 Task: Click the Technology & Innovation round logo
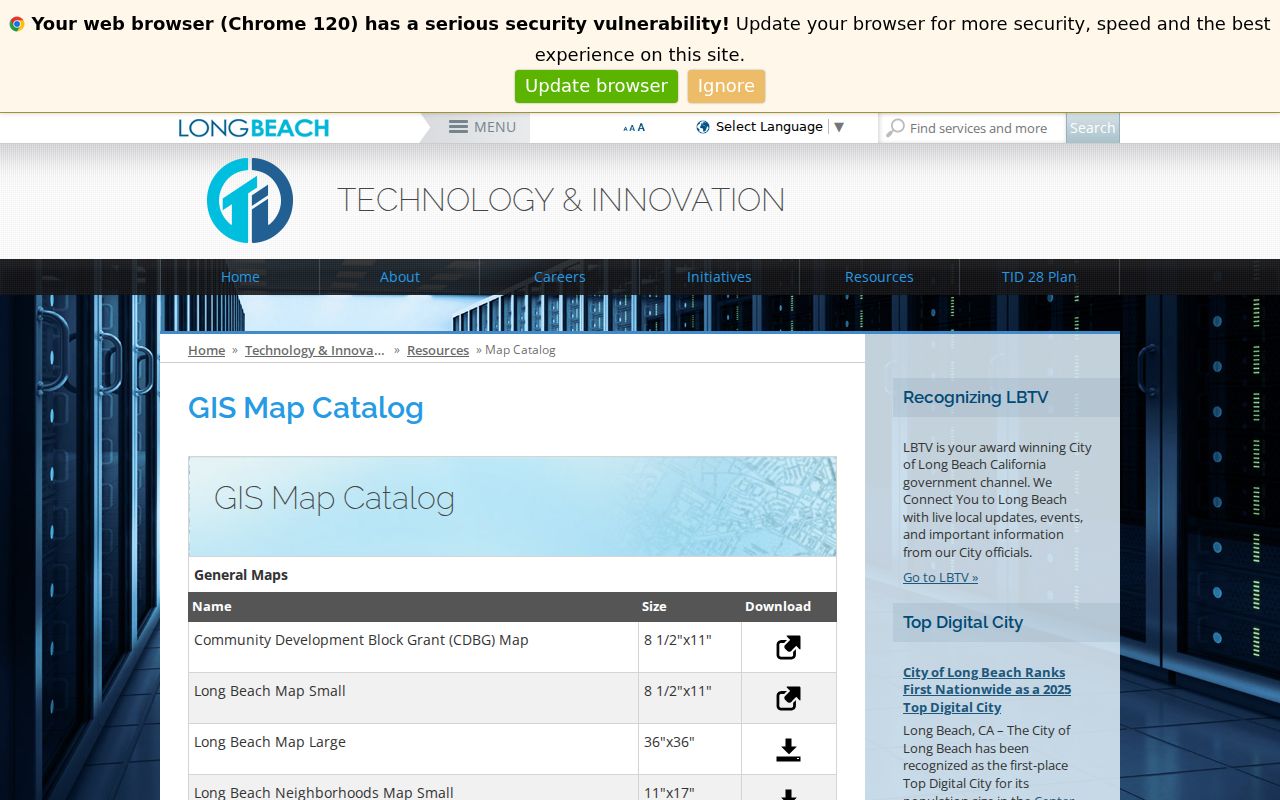point(250,200)
